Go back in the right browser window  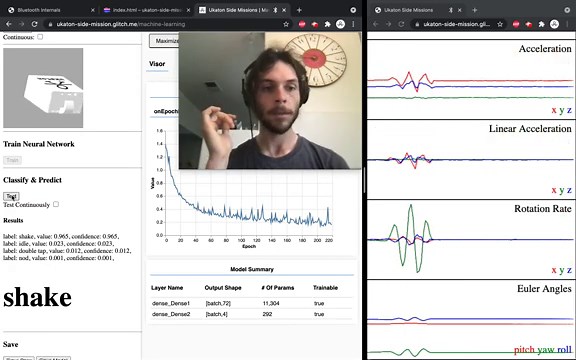click(375, 24)
